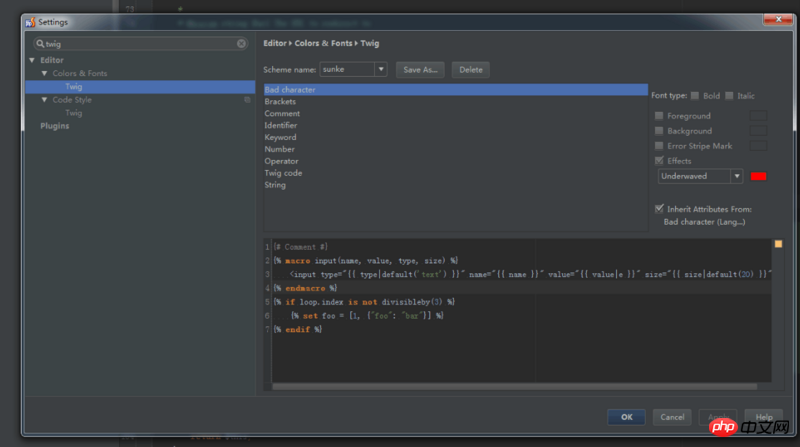800x447 pixels.
Task: Click the Settings window app icon
Action: point(31,22)
